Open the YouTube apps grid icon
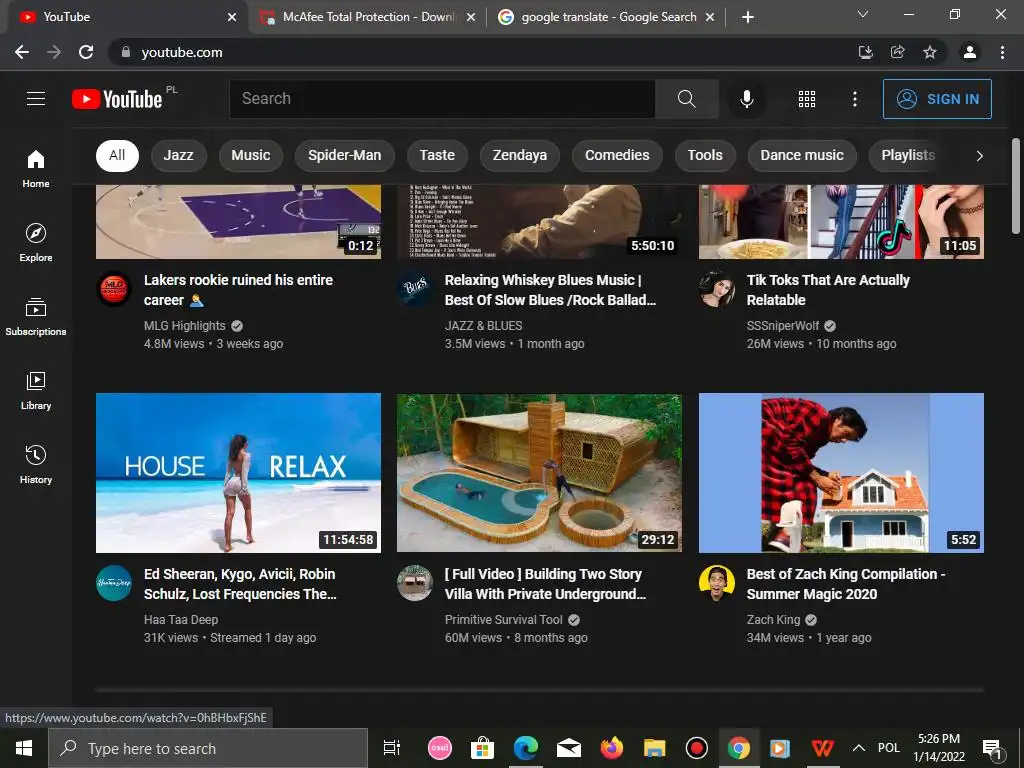The height and width of the screenshot is (768, 1024). [807, 99]
